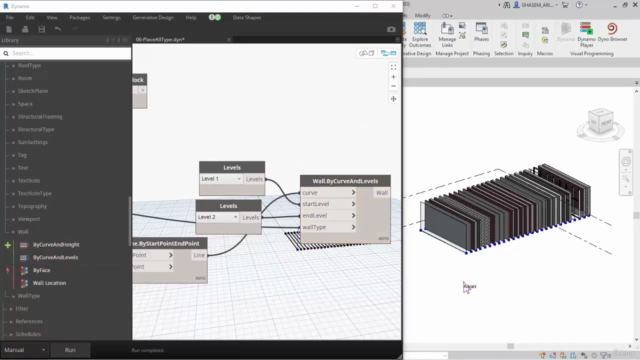The width and height of the screenshot is (640, 360).
Task: Click the Save icon in Dynamo toolbar
Action: (41, 29)
